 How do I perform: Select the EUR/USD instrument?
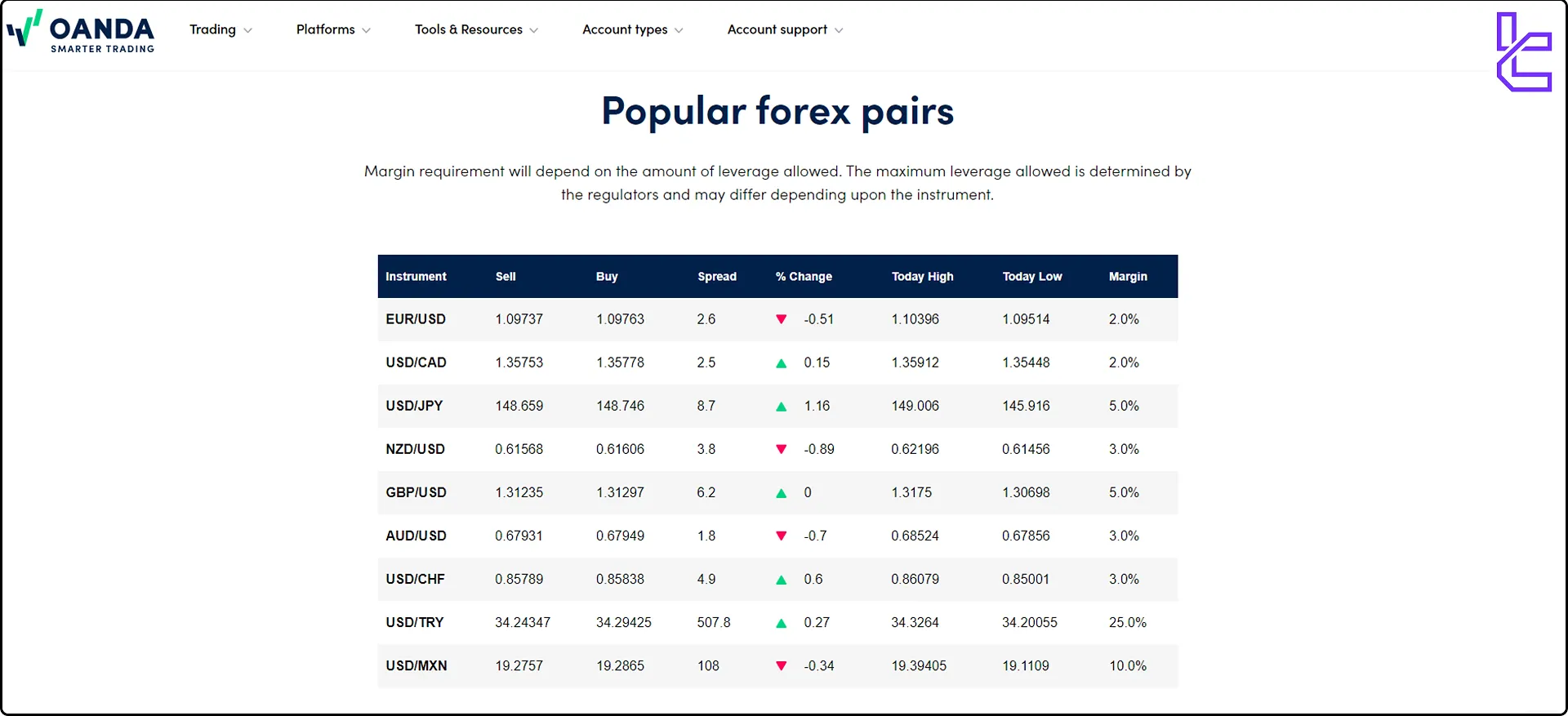(416, 319)
